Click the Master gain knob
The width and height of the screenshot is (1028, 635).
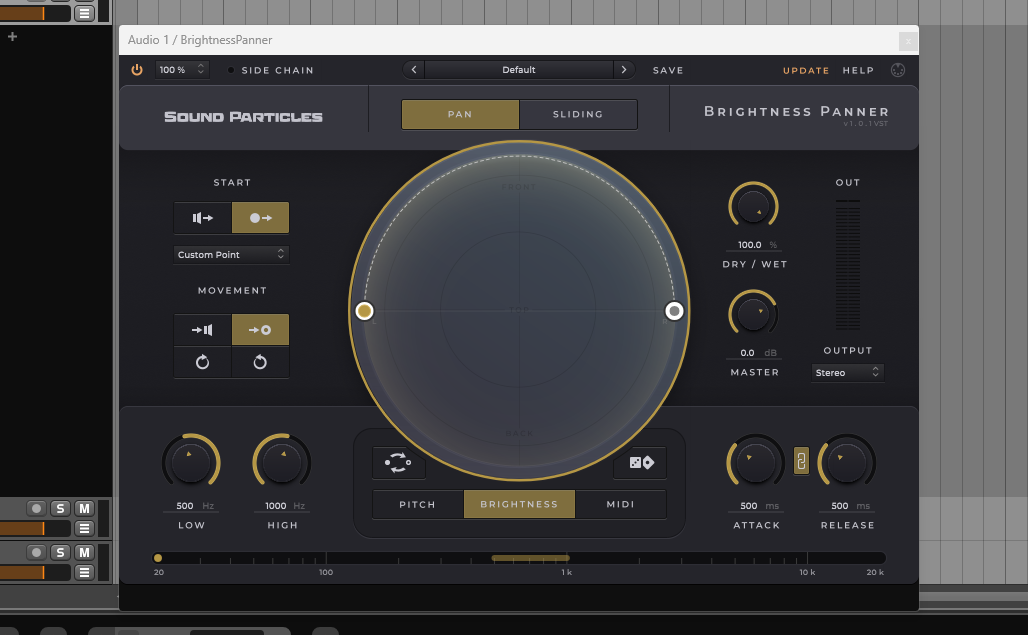pos(753,314)
